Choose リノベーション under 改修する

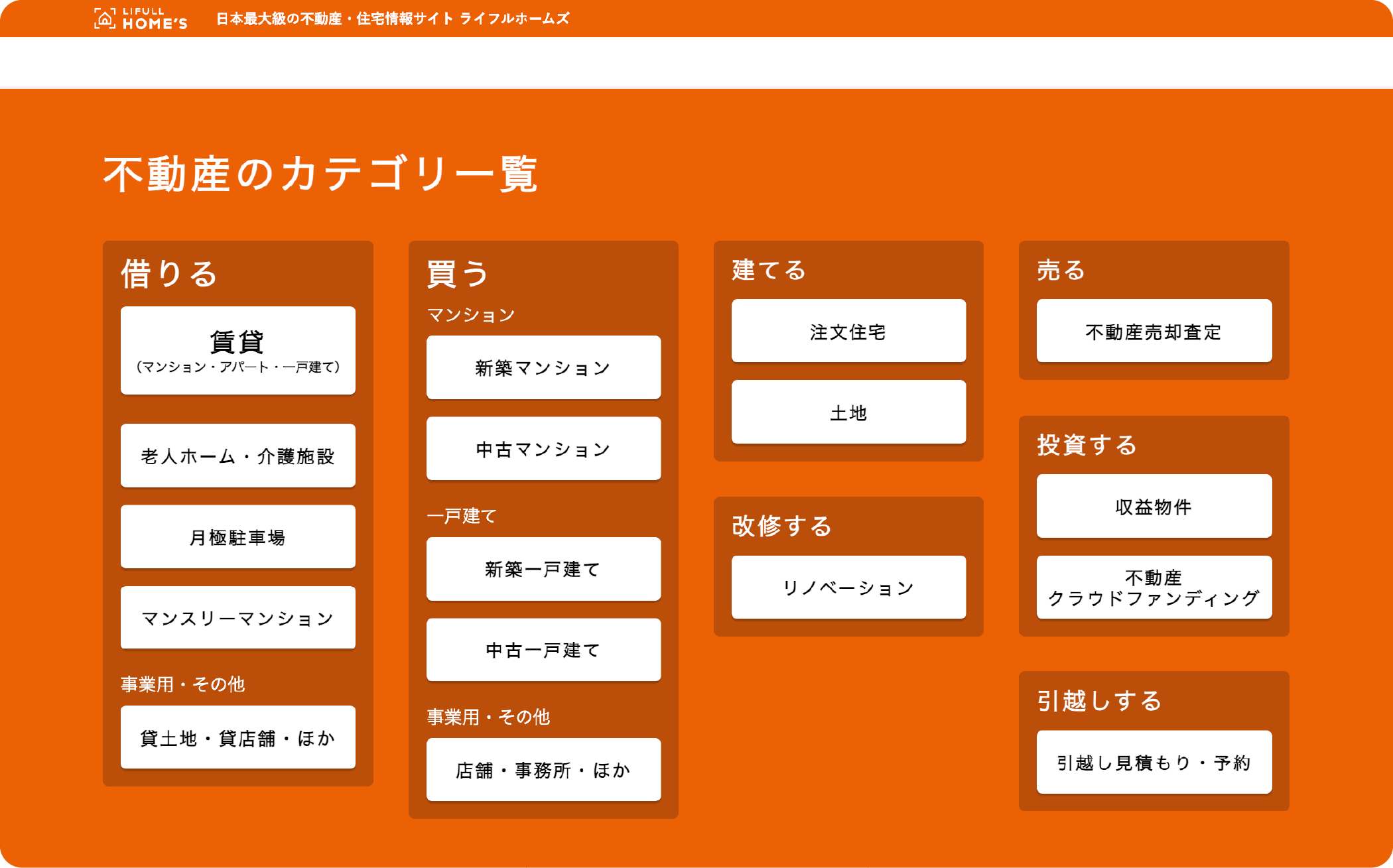pyautogui.click(x=848, y=588)
